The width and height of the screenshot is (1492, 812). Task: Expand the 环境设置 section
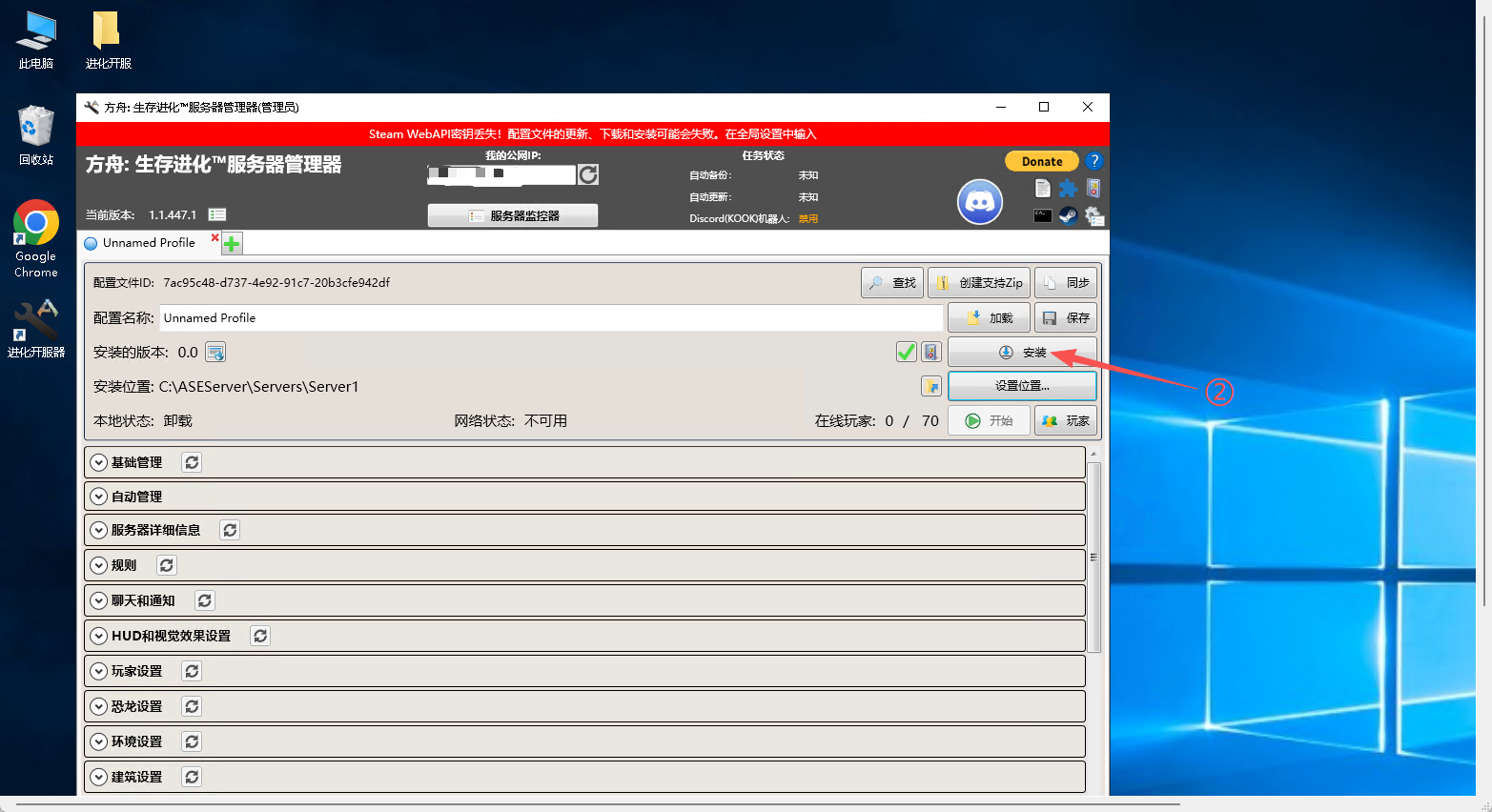tap(98, 741)
